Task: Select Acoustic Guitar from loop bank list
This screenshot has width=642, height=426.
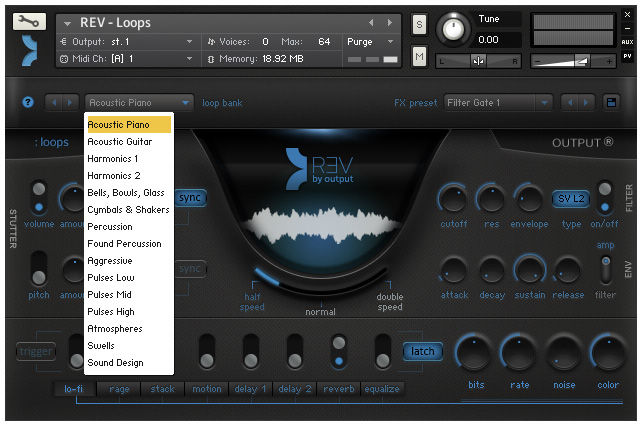Action: [x=129, y=142]
